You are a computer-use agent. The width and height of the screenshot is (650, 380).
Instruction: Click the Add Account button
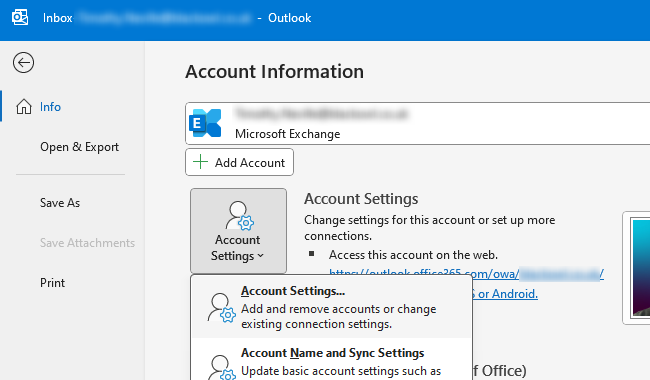pos(240,162)
